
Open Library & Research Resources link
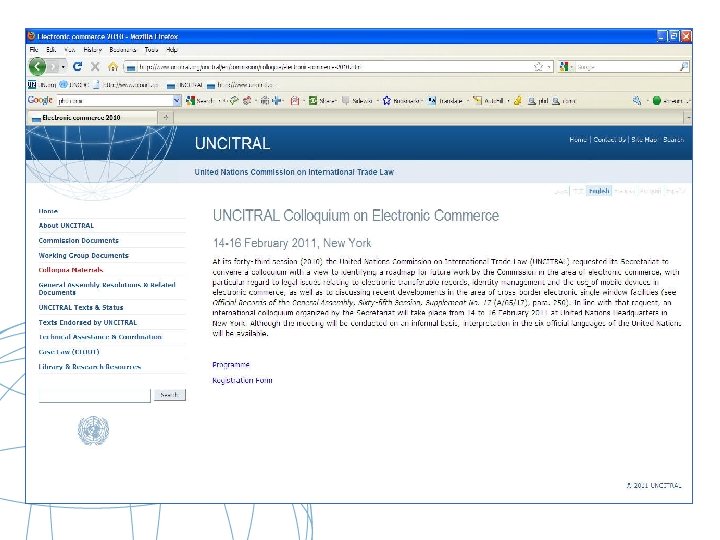90,367
